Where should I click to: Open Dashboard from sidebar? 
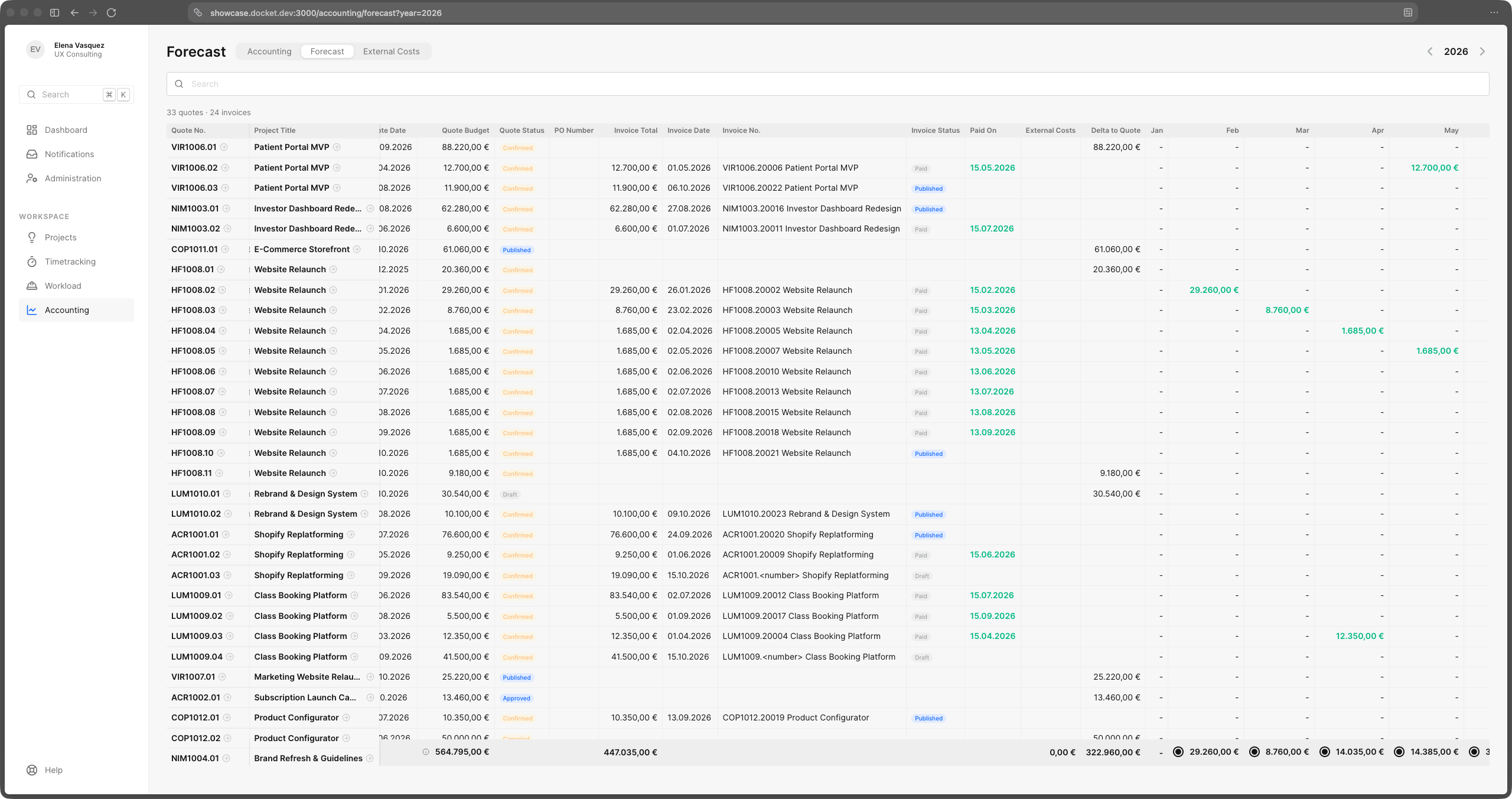[76, 130]
